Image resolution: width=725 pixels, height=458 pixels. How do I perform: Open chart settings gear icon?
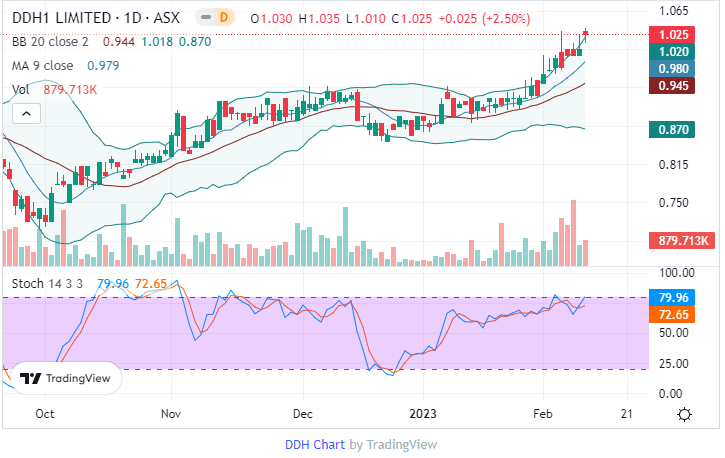(685, 414)
